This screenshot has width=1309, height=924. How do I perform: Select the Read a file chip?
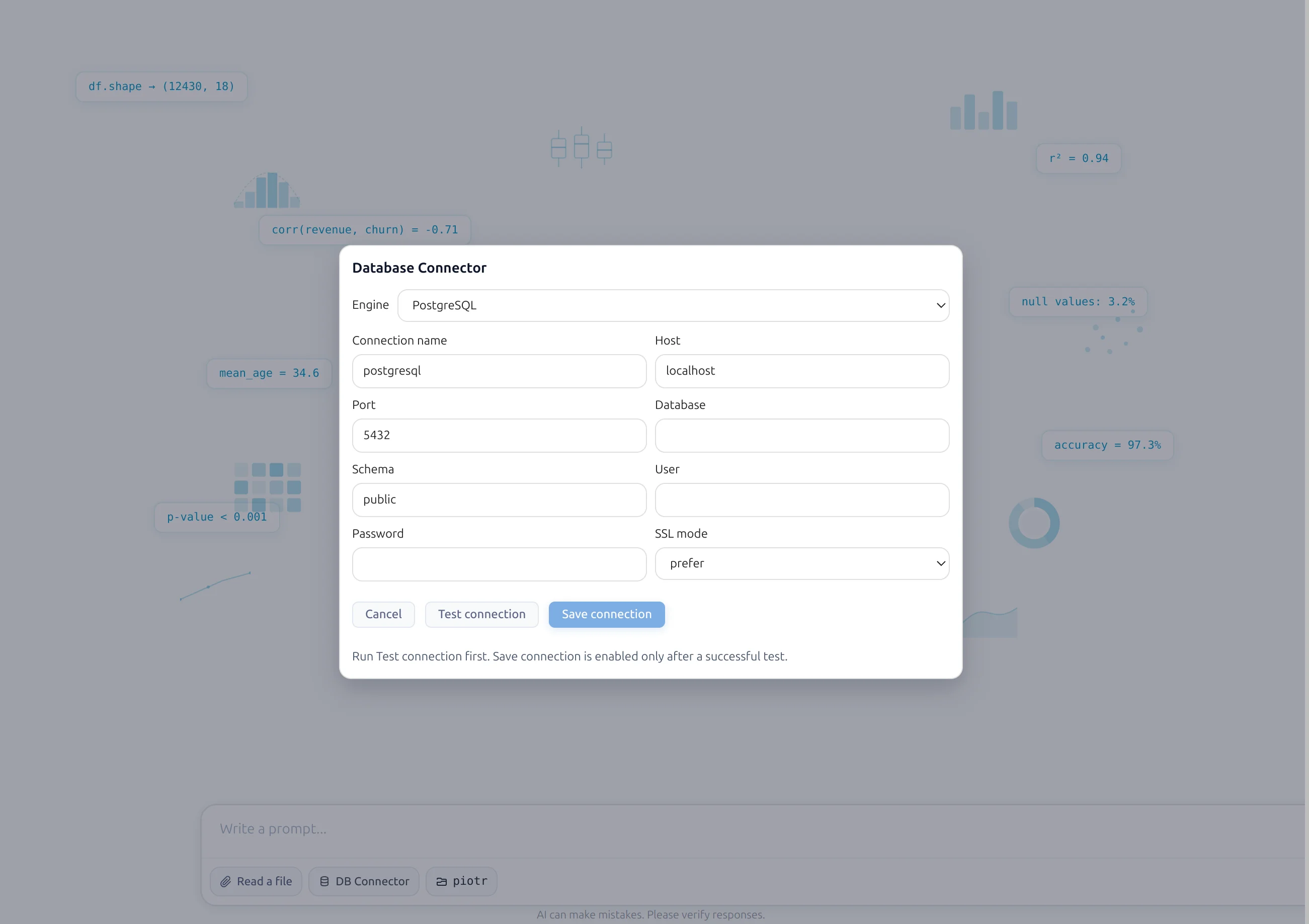pos(256,881)
